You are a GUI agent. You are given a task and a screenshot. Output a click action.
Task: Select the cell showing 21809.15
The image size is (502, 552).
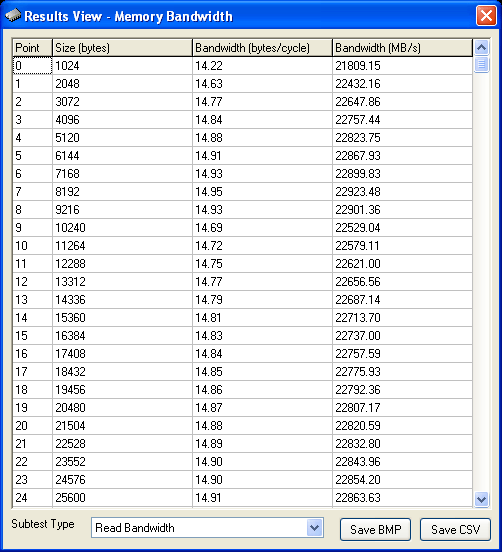coord(402,66)
